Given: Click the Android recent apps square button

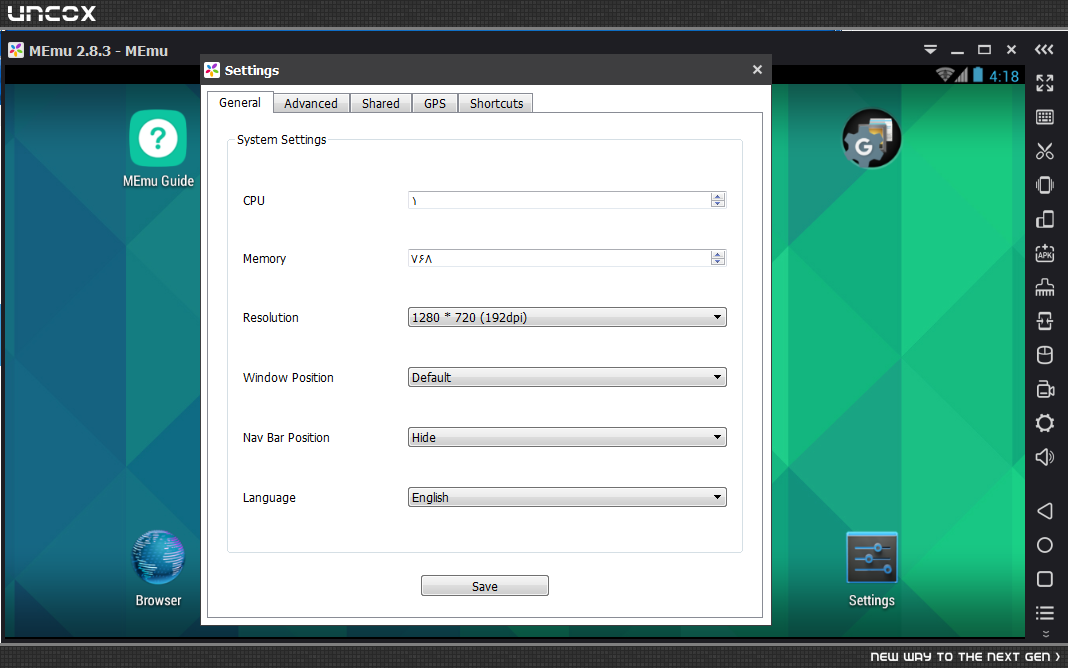Looking at the screenshot, I should coord(1044,579).
